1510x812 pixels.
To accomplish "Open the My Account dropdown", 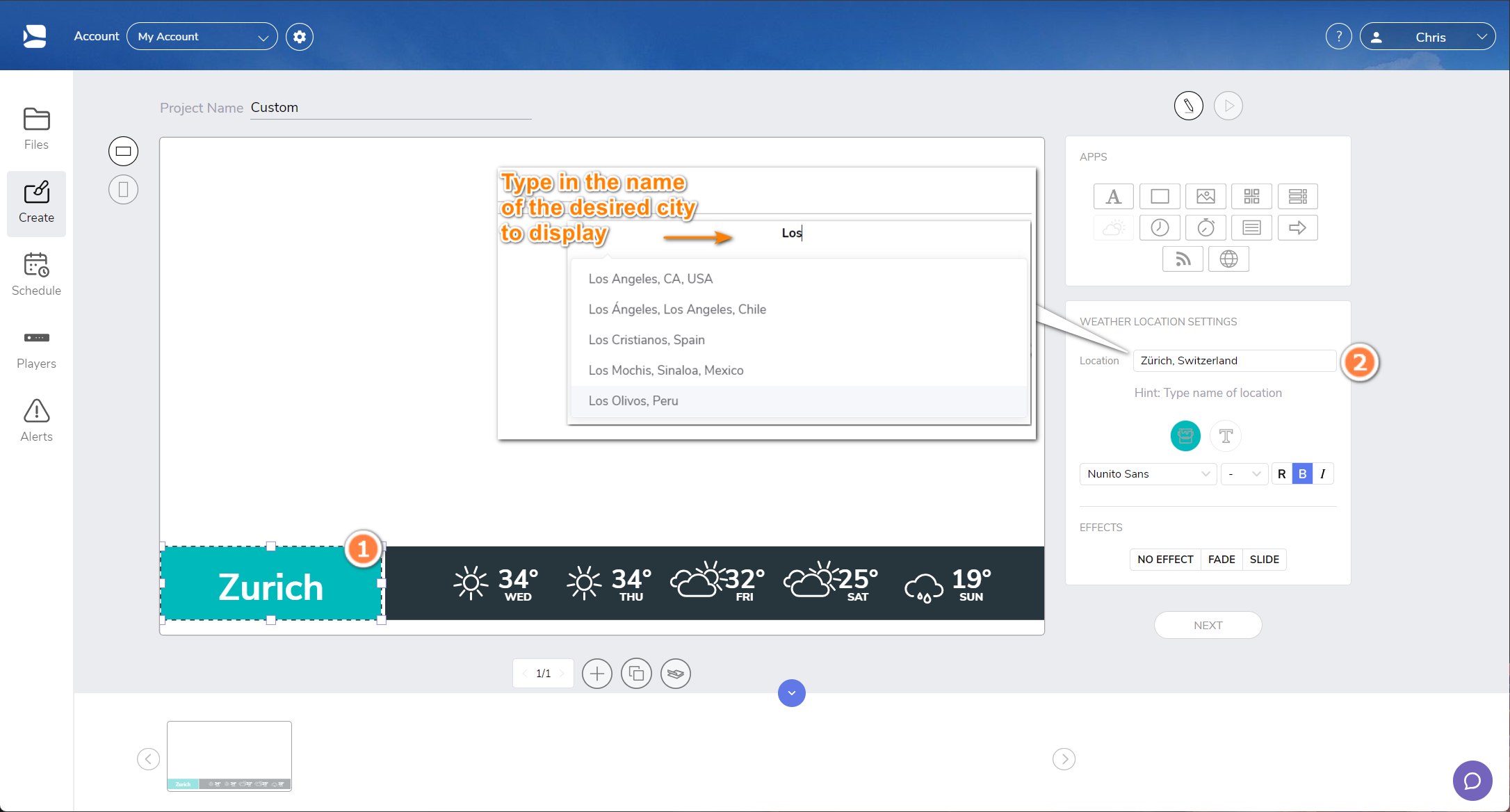I will [202, 37].
